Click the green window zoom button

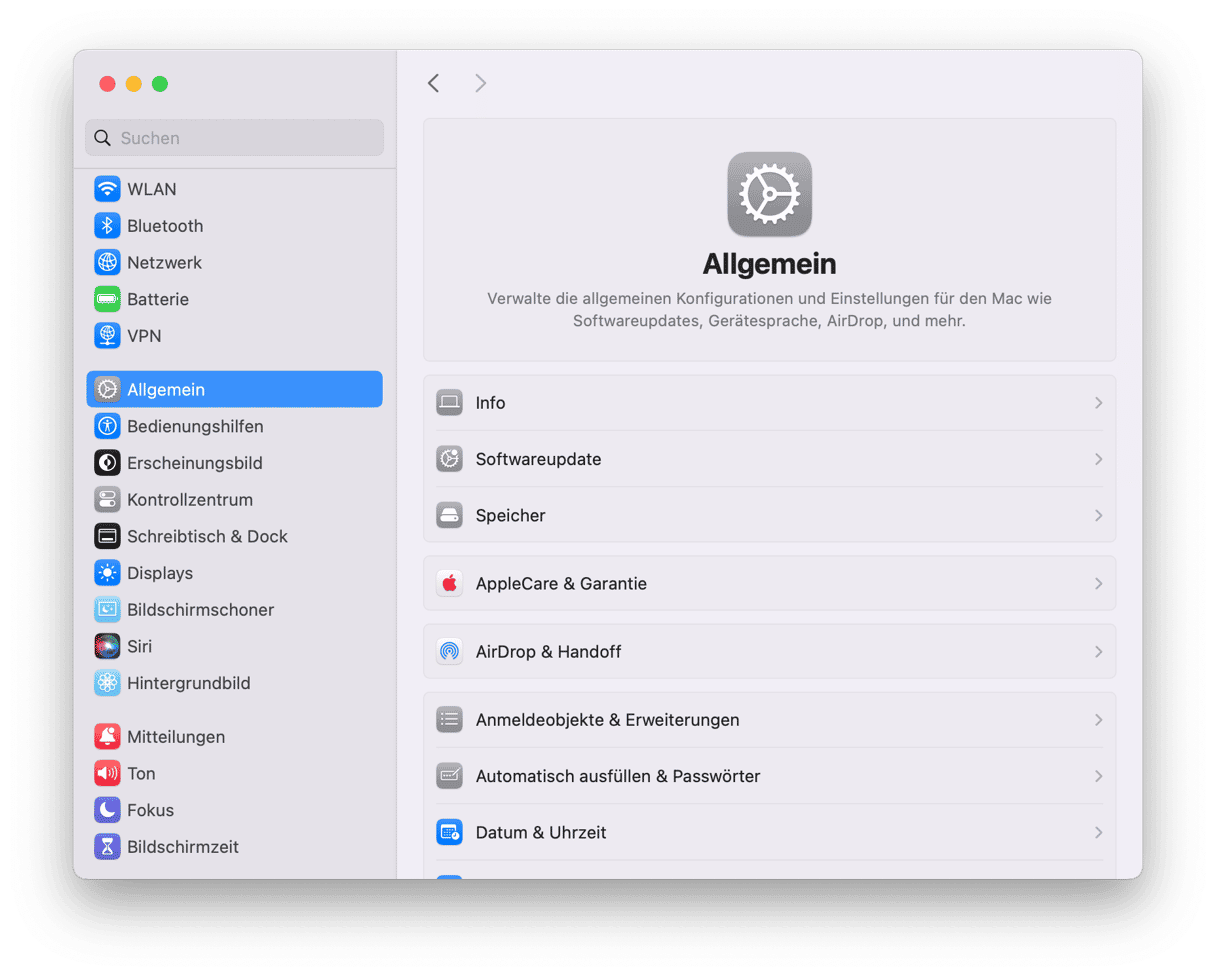(160, 84)
